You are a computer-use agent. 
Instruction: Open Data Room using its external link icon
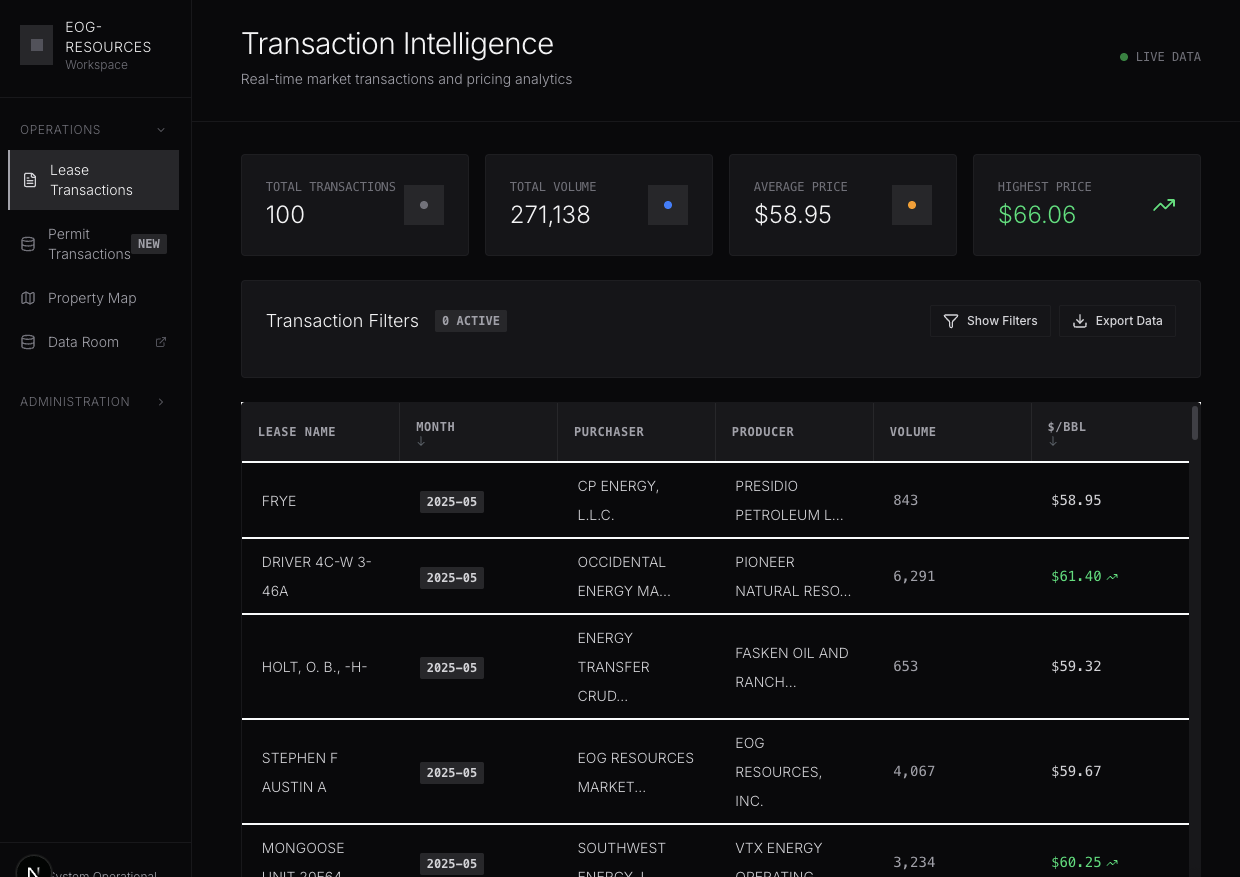pyautogui.click(x=161, y=342)
